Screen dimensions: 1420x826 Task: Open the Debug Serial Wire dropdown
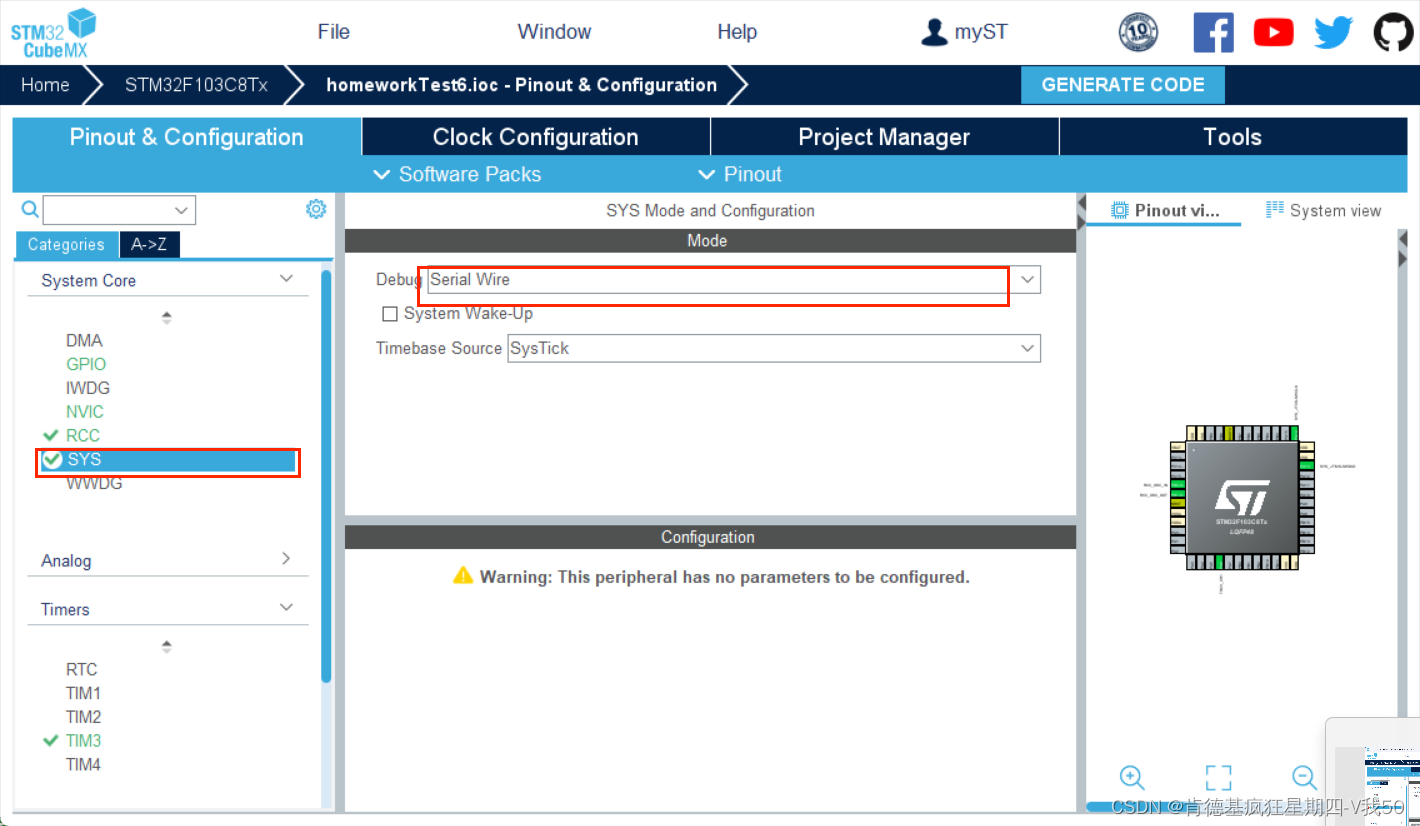coord(734,280)
